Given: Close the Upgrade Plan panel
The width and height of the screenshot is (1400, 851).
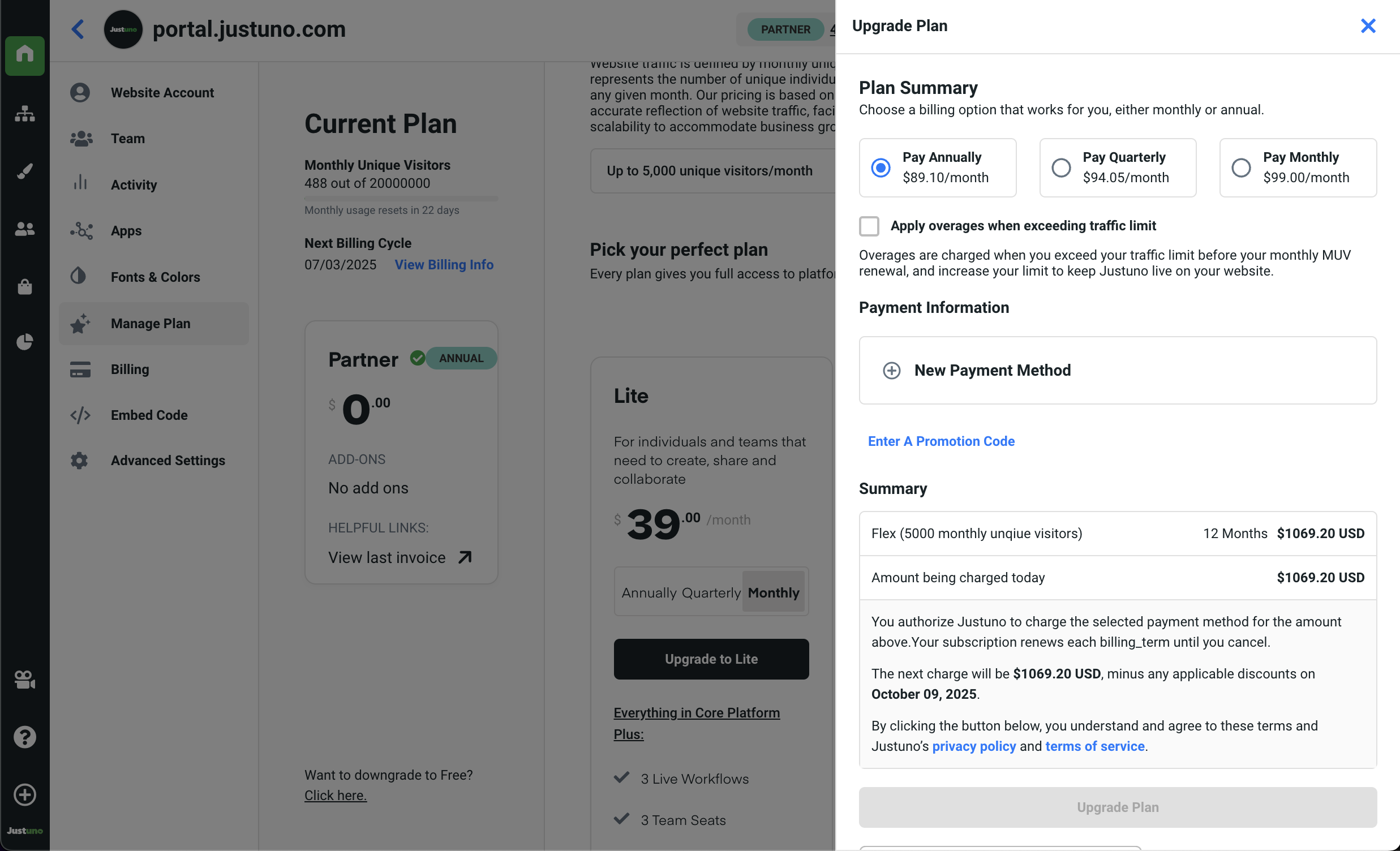Looking at the screenshot, I should 1368,26.
